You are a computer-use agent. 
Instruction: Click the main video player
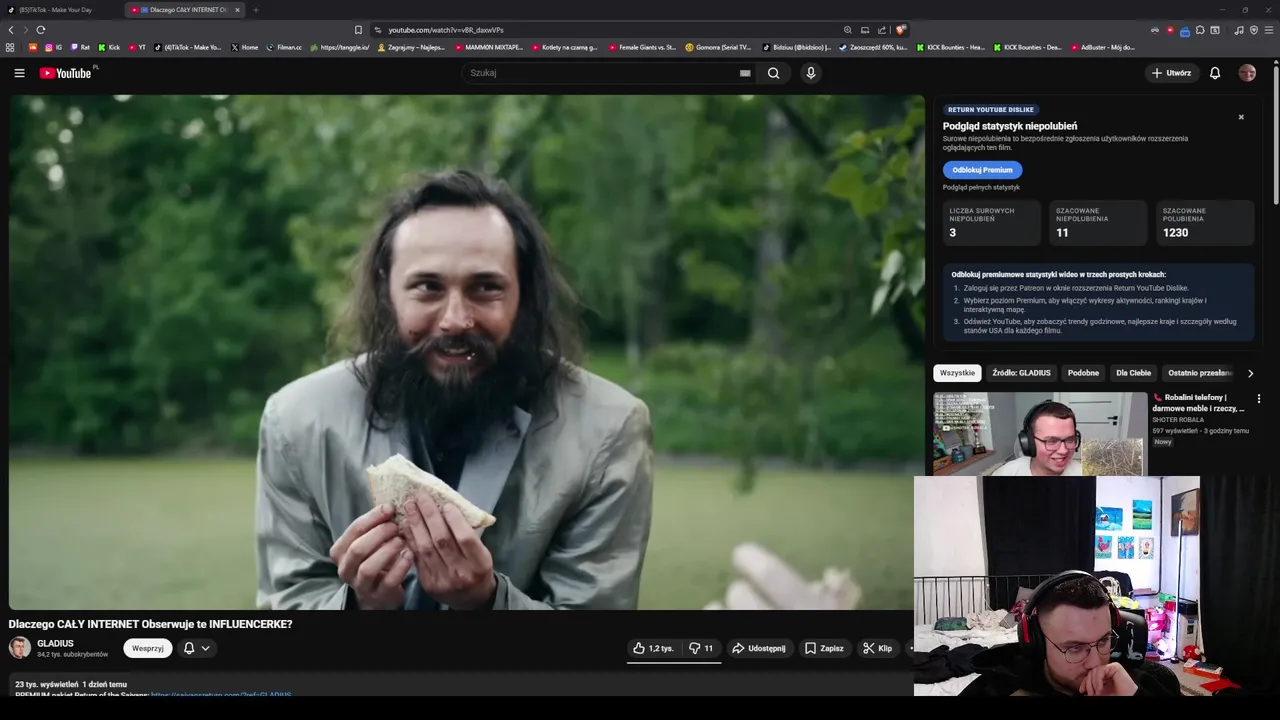[467, 352]
